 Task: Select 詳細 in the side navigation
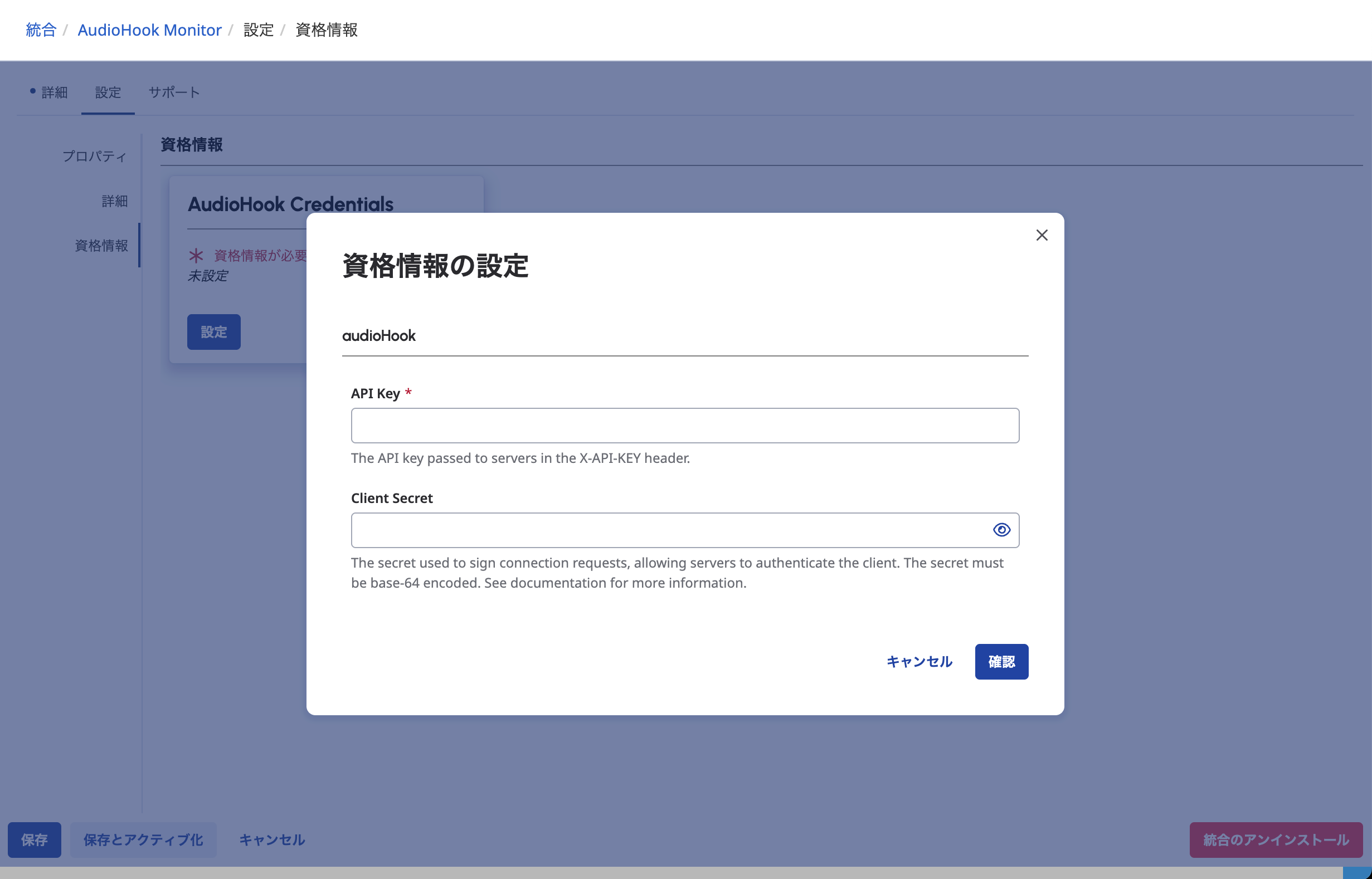tap(115, 201)
